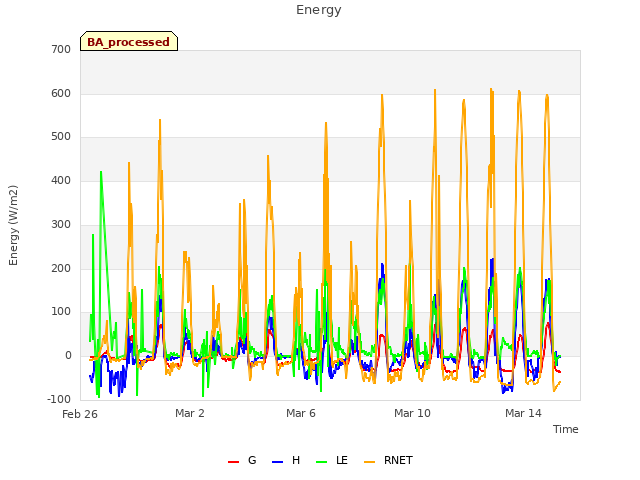Click the 600 y-axis tick label

click(x=61, y=93)
